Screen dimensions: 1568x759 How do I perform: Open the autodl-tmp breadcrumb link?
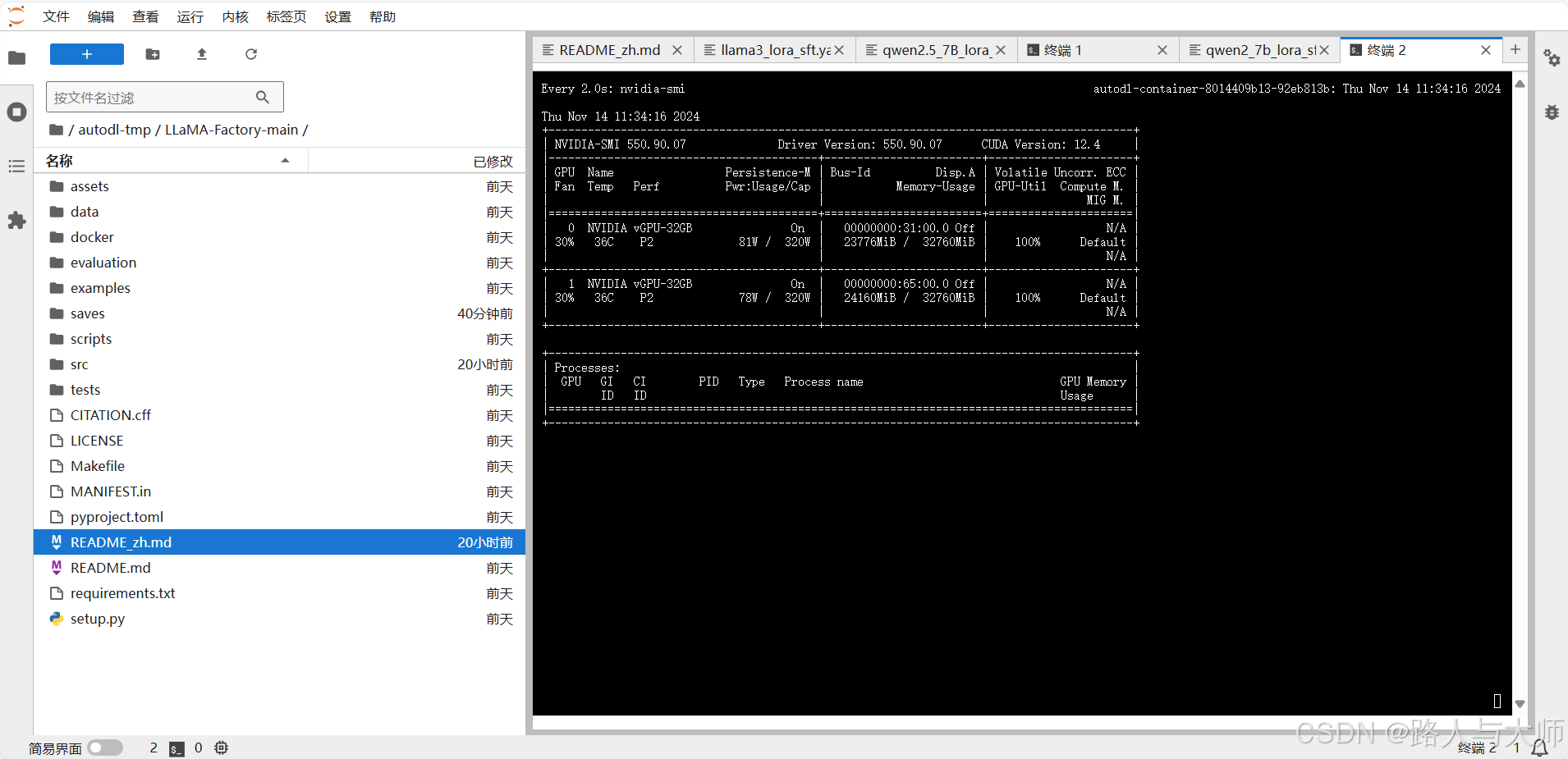point(115,130)
